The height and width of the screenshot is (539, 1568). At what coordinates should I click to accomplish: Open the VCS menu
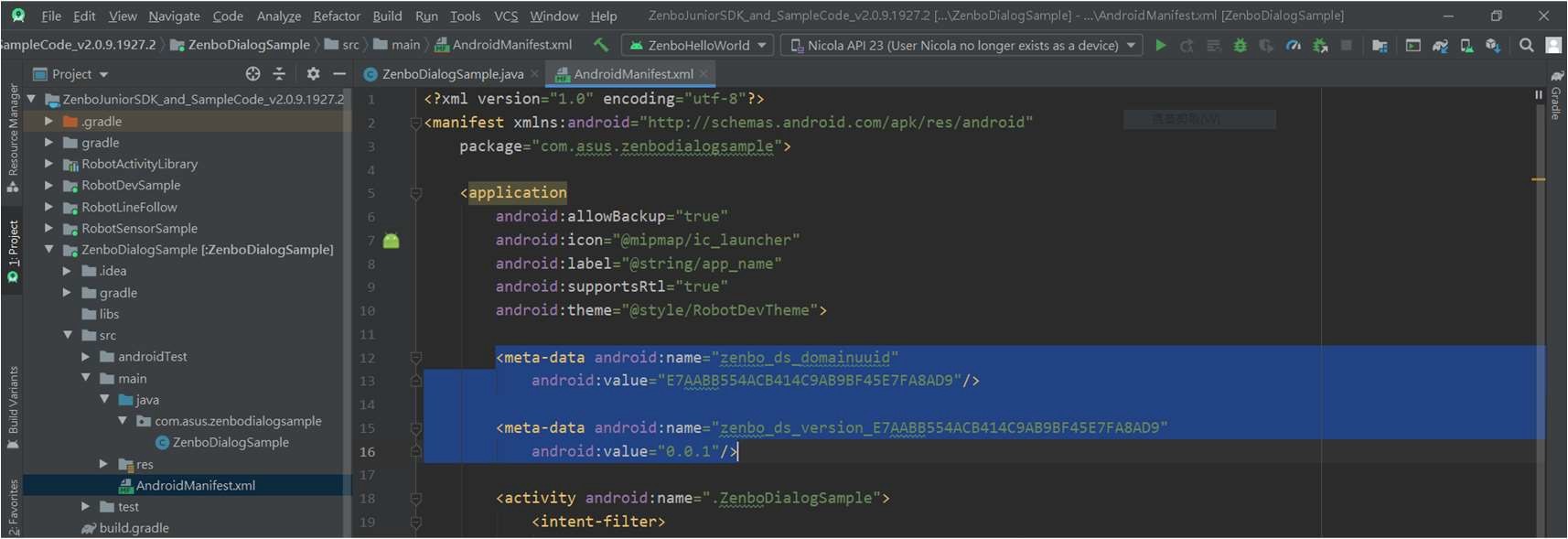tap(506, 16)
